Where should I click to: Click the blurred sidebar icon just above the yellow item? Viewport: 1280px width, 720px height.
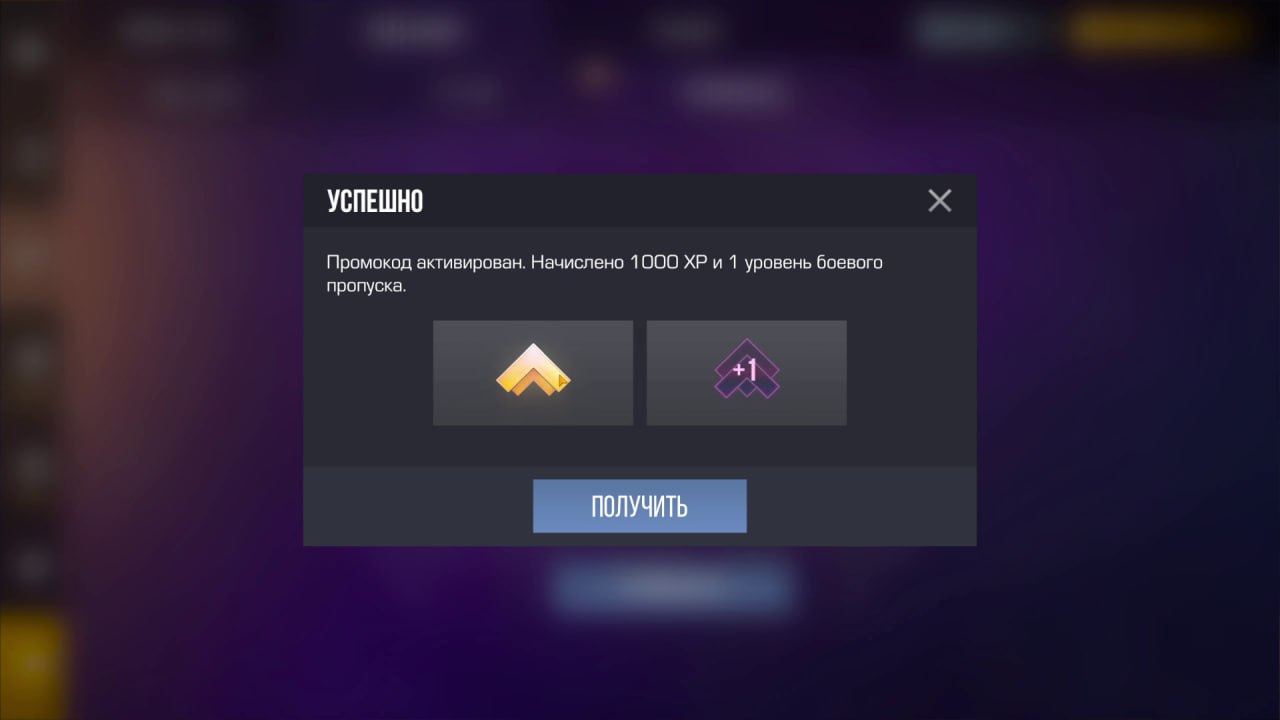pyautogui.click(x=32, y=566)
